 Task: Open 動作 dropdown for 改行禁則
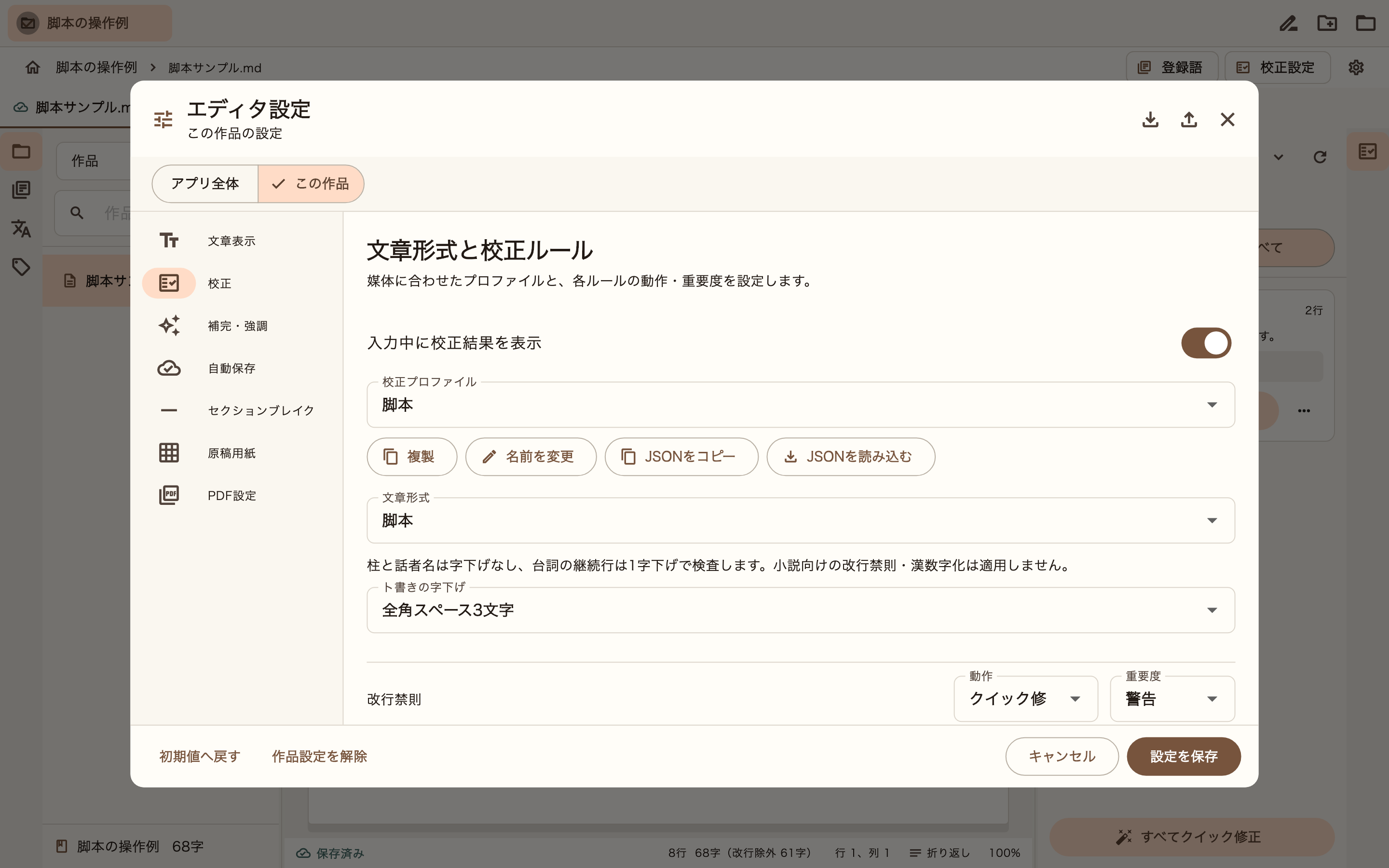tap(1026, 699)
